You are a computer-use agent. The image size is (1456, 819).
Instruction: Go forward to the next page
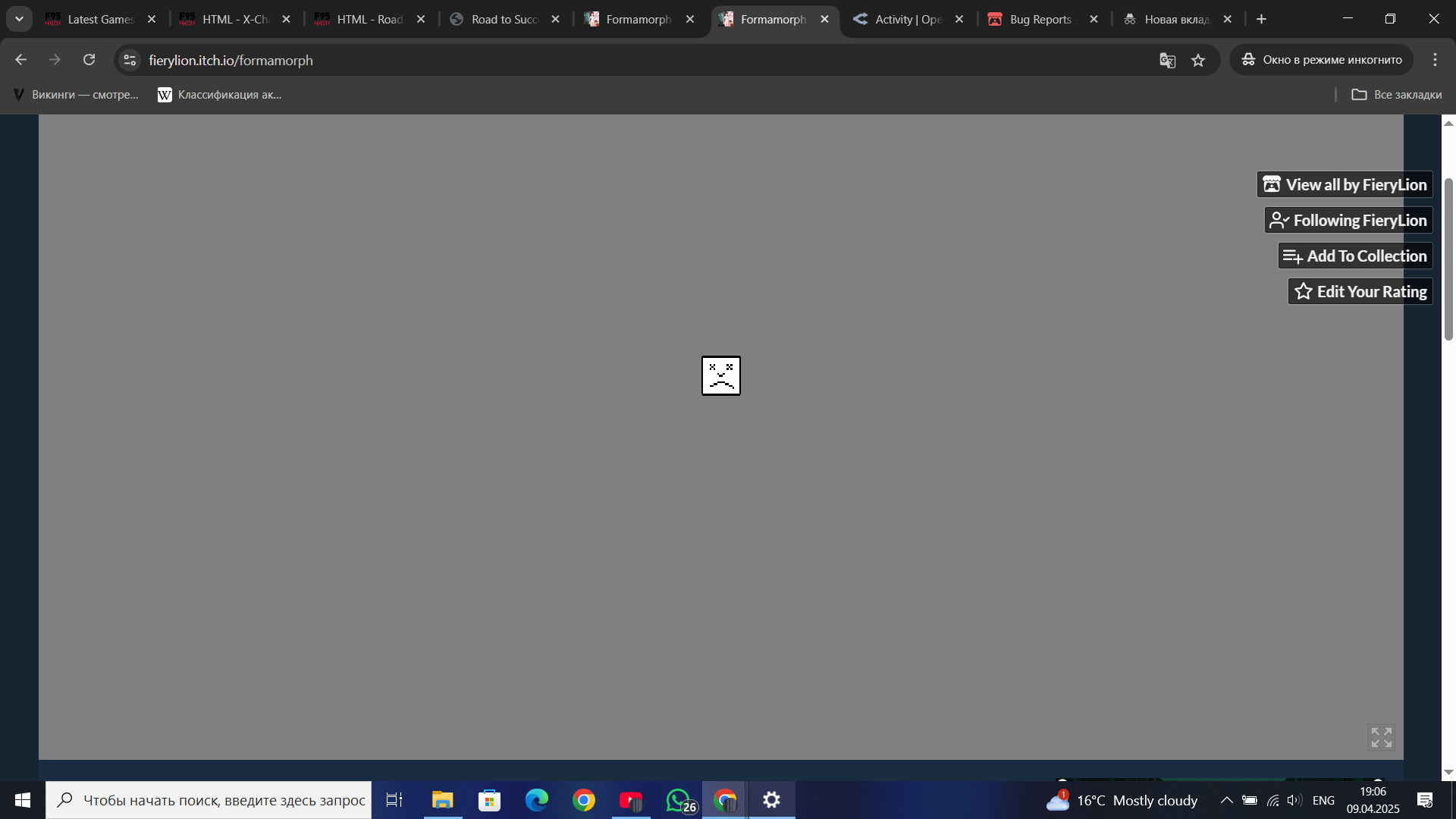[55, 60]
